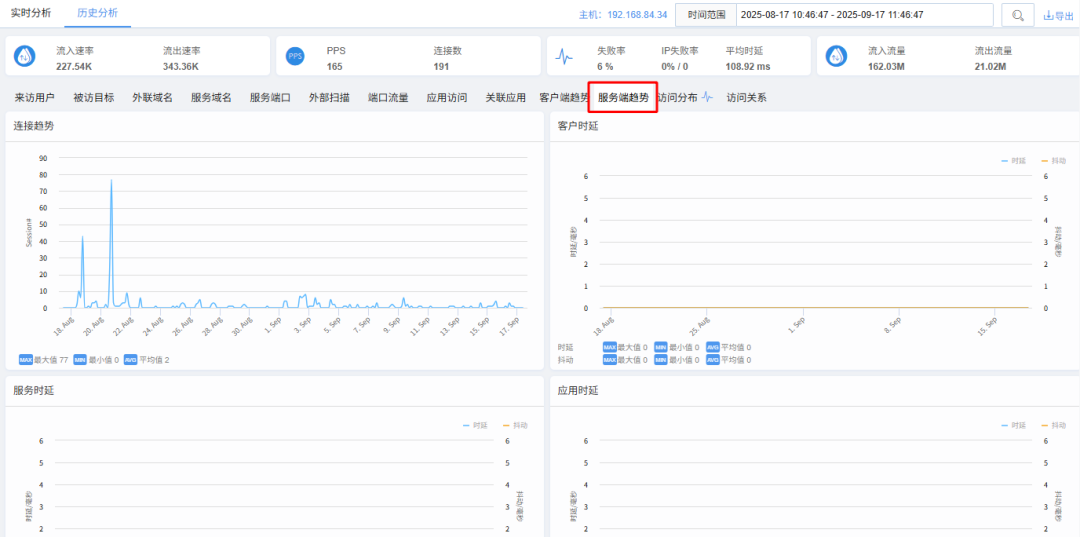
Task: Toggle 时延 legend swatch in 应用时延 chart
Action: click(1005, 425)
